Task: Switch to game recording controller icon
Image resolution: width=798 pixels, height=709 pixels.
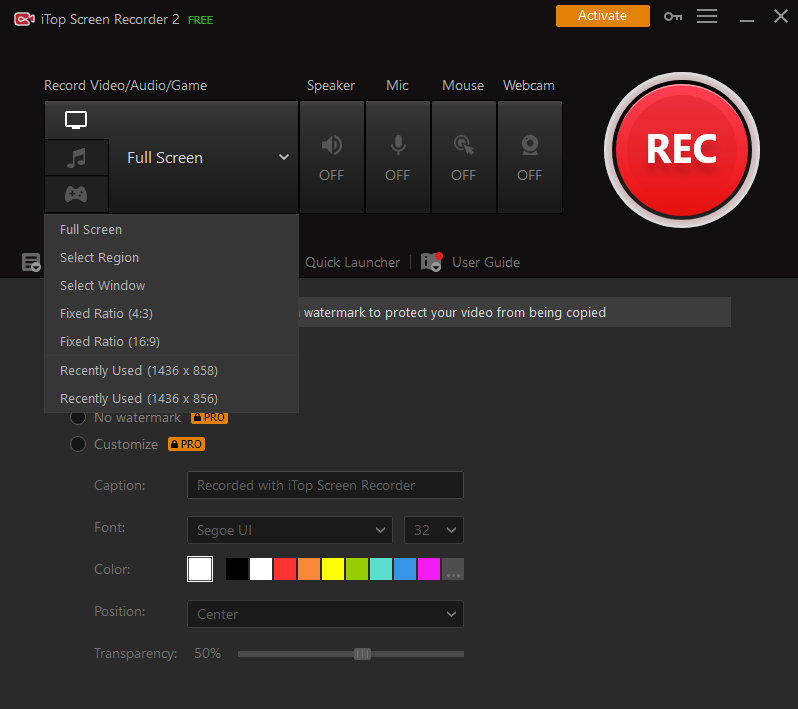Action: tap(76, 194)
